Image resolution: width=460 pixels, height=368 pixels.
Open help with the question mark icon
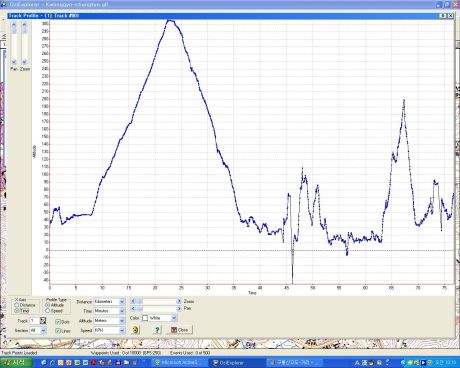tap(157, 330)
